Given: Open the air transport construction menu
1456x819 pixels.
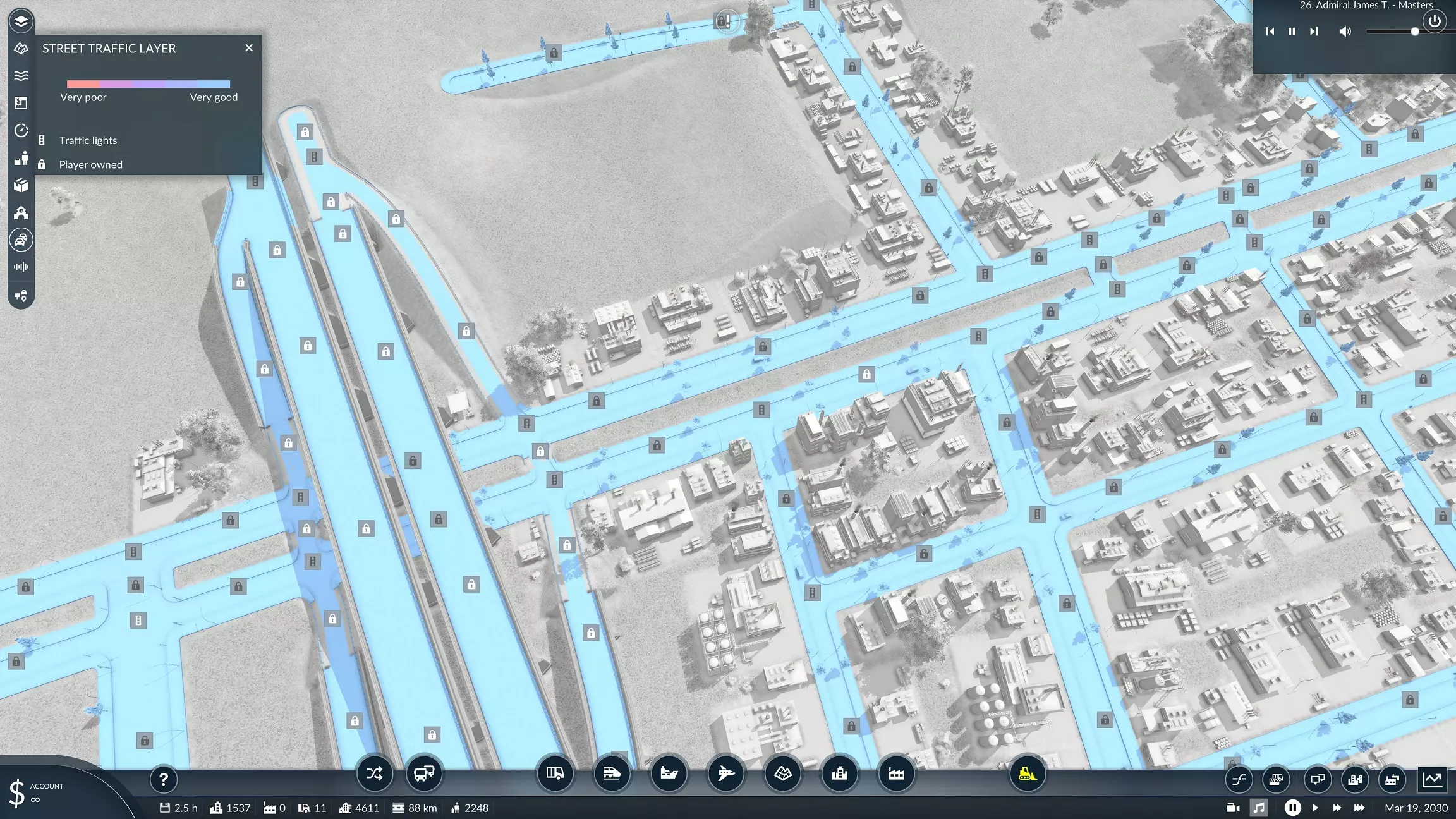Looking at the screenshot, I should [725, 773].
